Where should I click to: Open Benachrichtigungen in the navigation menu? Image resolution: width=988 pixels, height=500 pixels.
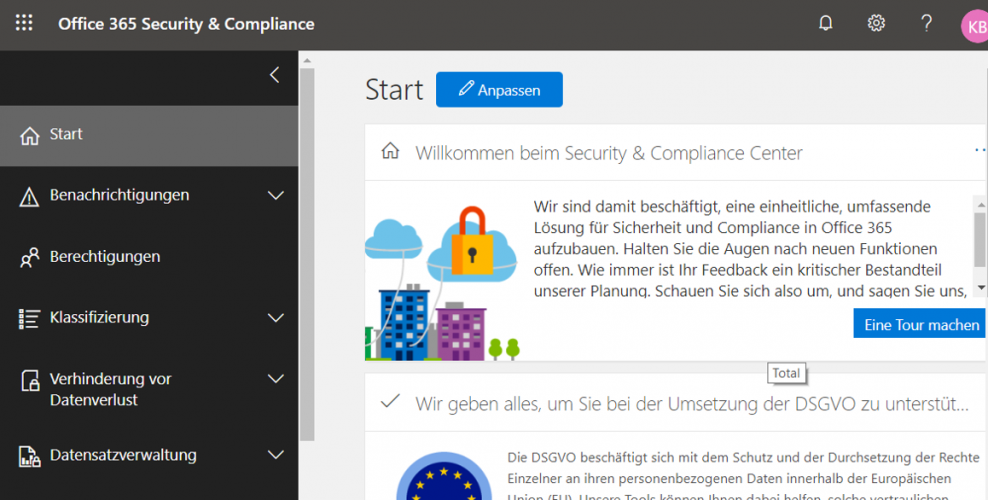pyautogui.click(x=149, y=196)
